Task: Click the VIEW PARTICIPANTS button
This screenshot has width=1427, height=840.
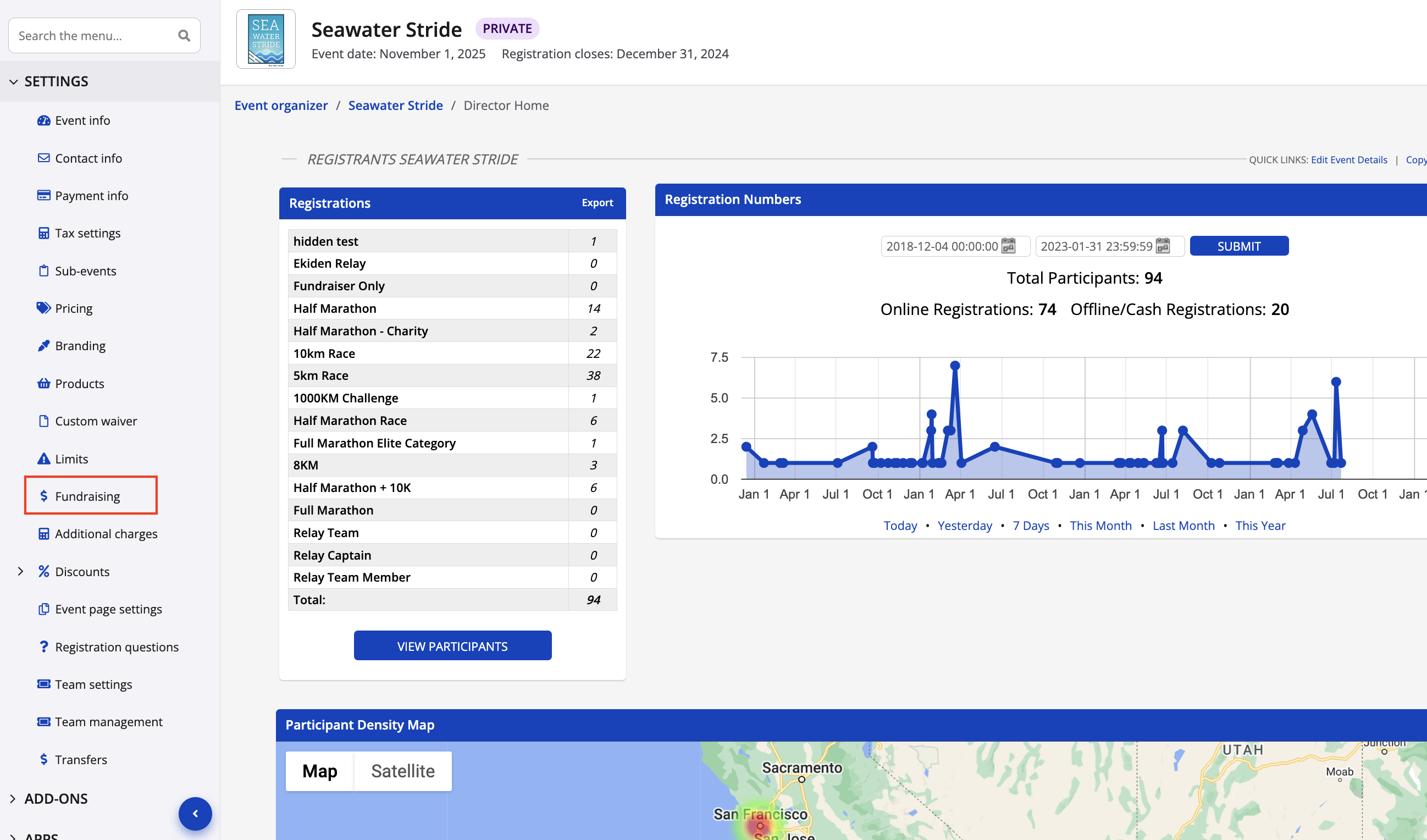Action: 452,646
